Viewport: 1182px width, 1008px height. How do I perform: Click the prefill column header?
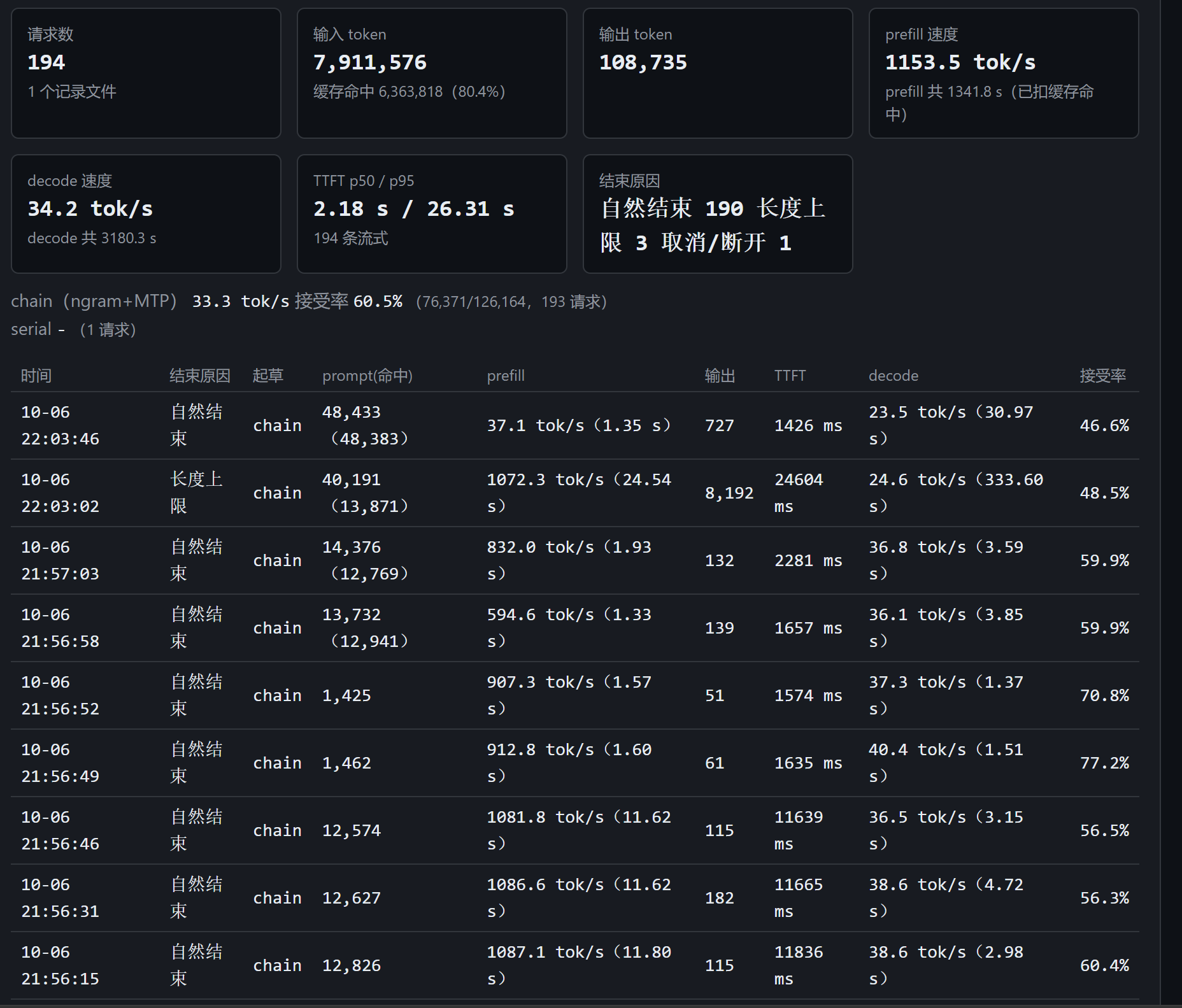[506, 376]
